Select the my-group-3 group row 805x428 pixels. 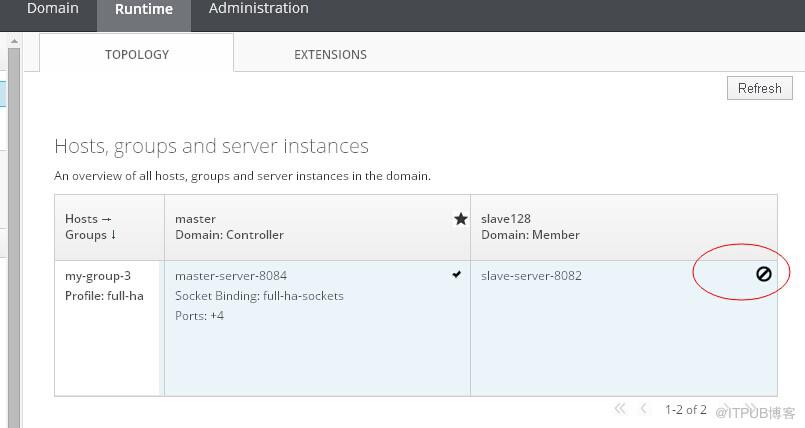(x=98, y=276)
